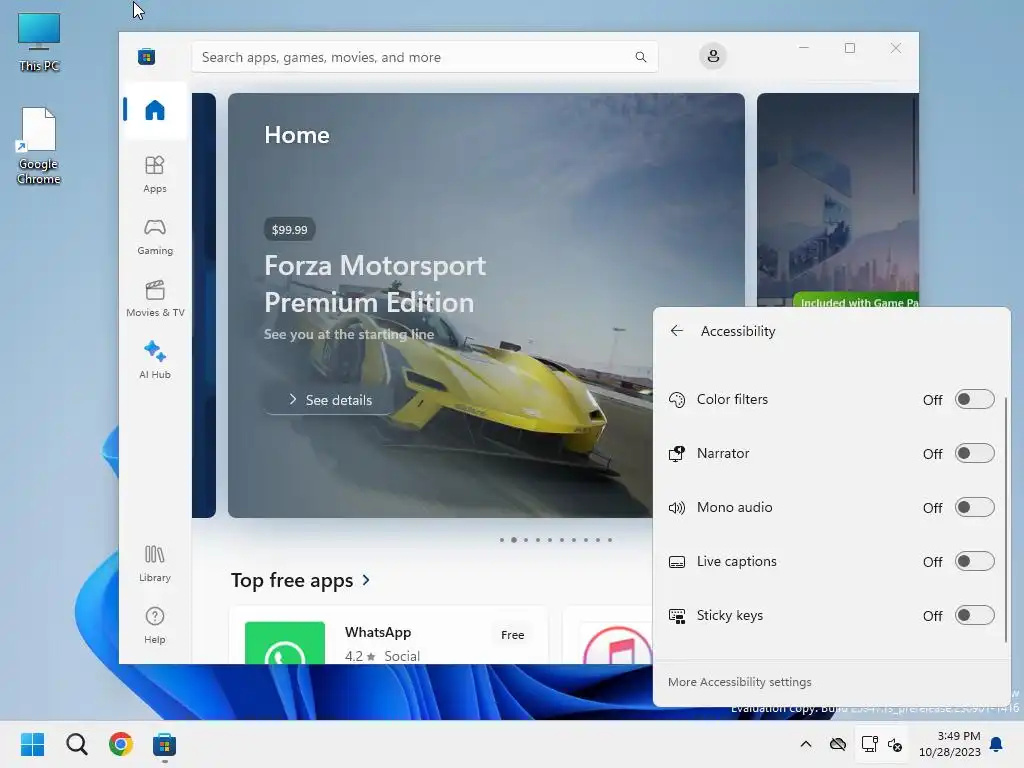Open the AI Hub section
The width and height of the screenshot is (1024, 768).
tap(155, 360)
